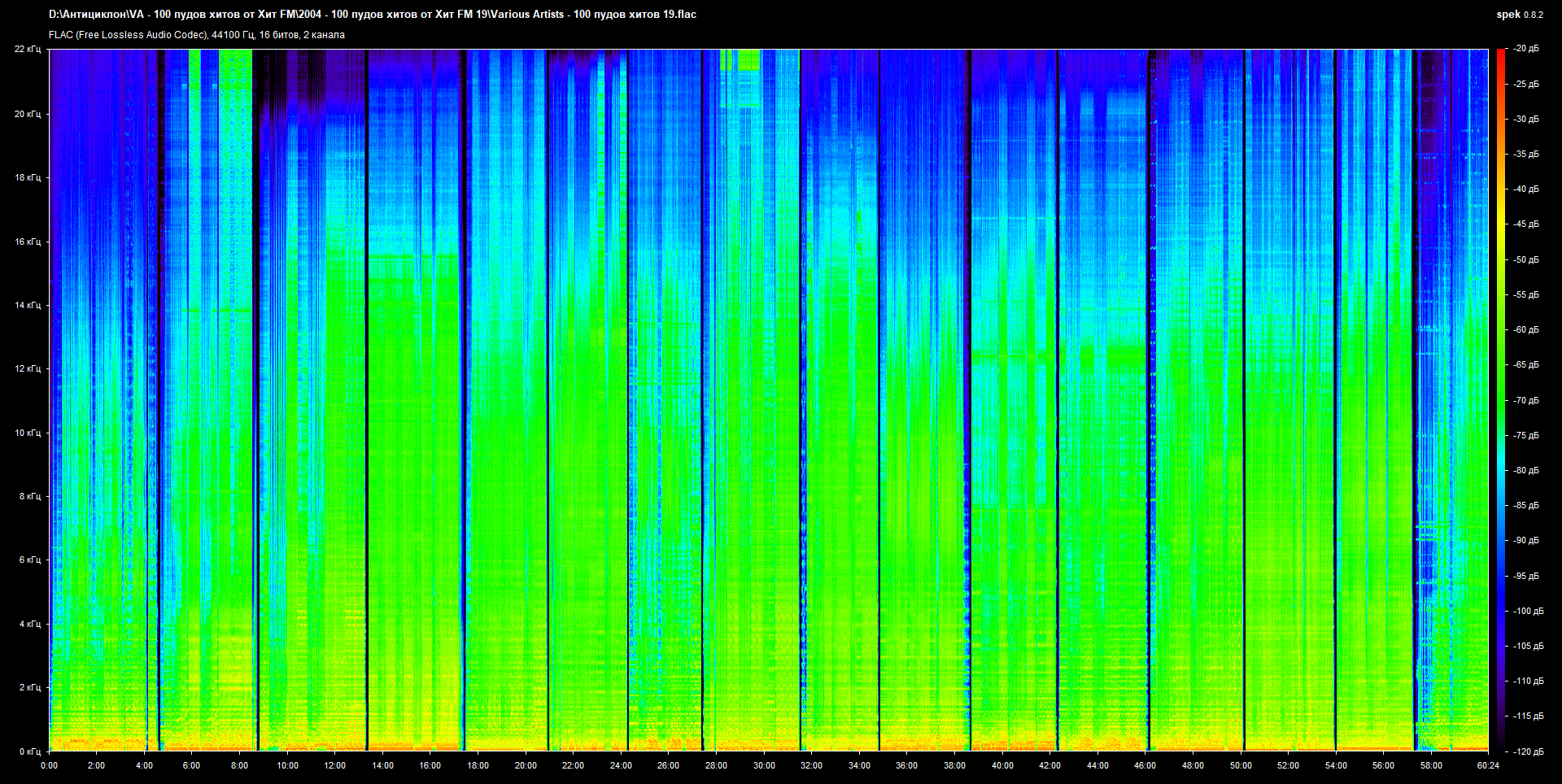Click the 46:00 time axis marker

(1145, 765)
